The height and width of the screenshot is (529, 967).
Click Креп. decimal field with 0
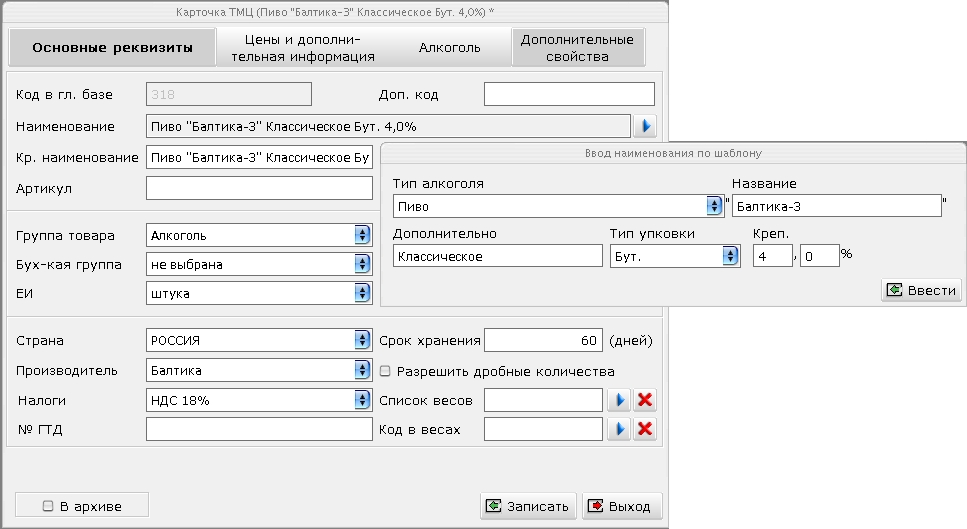tap(820, 256)
